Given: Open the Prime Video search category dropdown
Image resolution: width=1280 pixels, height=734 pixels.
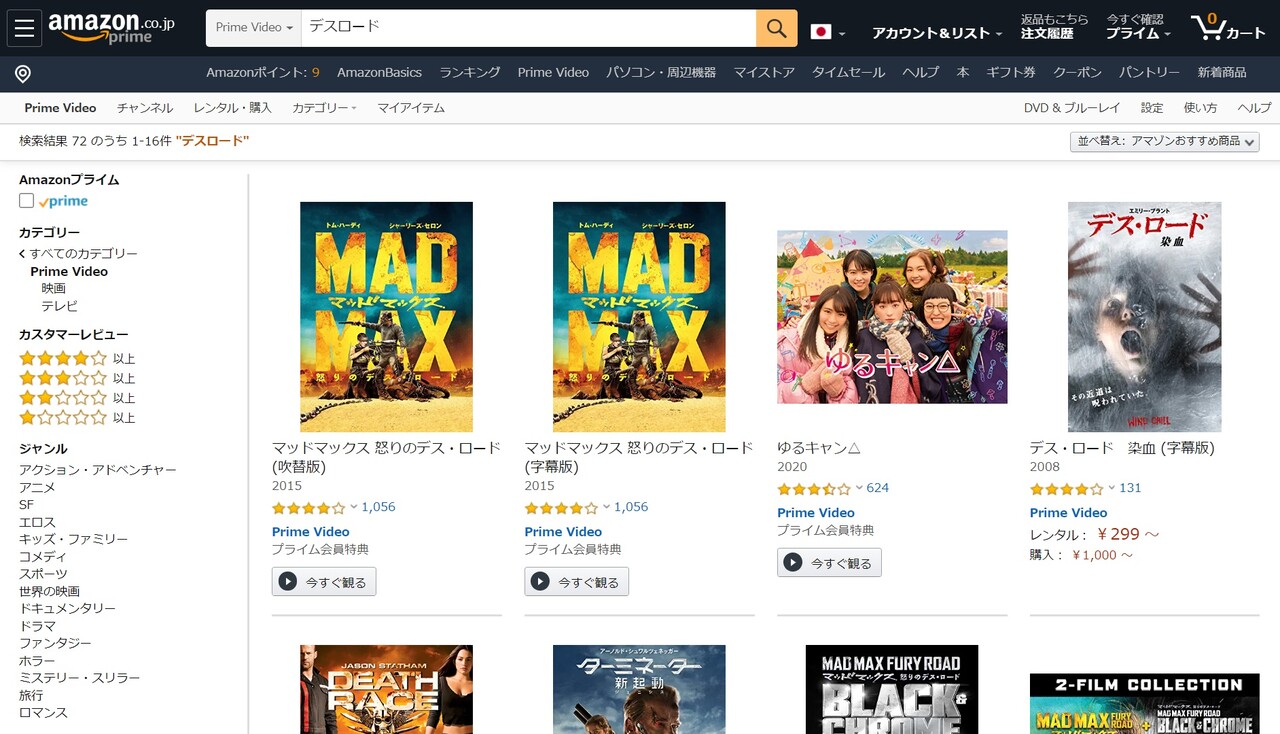Looking at the screenshot, I should tap(254, 28).
